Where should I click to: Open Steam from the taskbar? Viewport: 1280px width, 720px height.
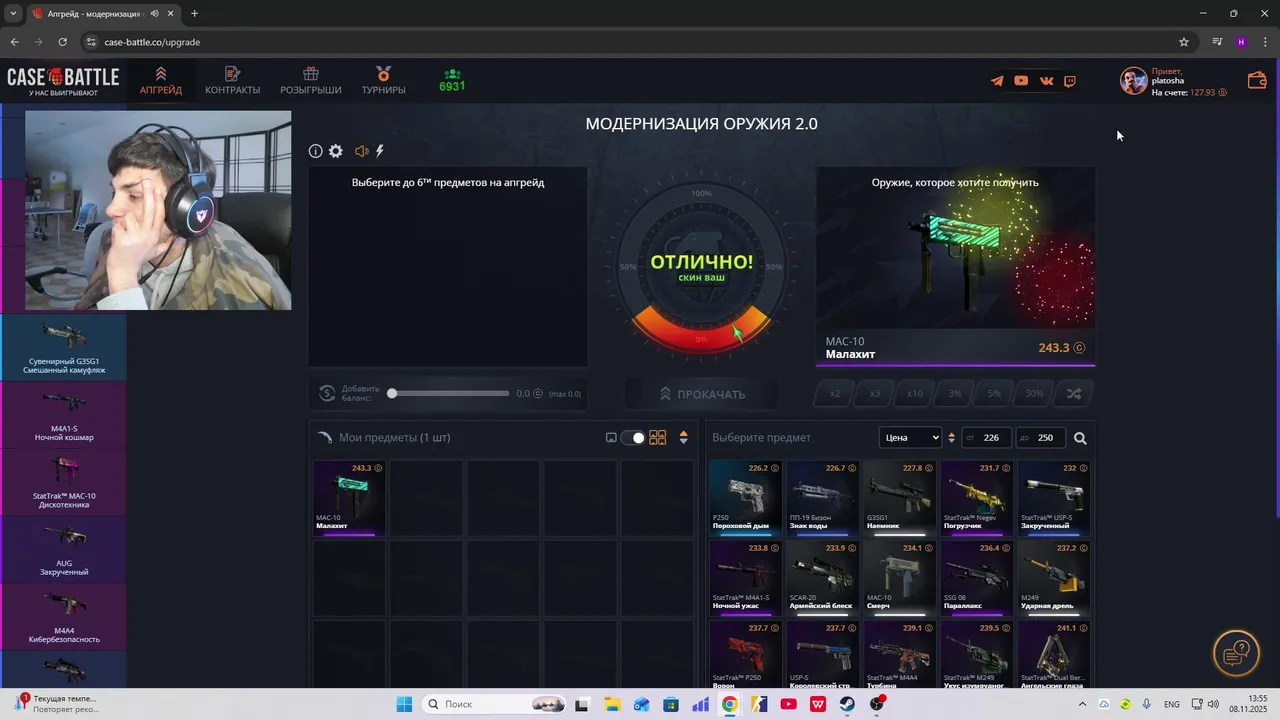tap(847, 704)
